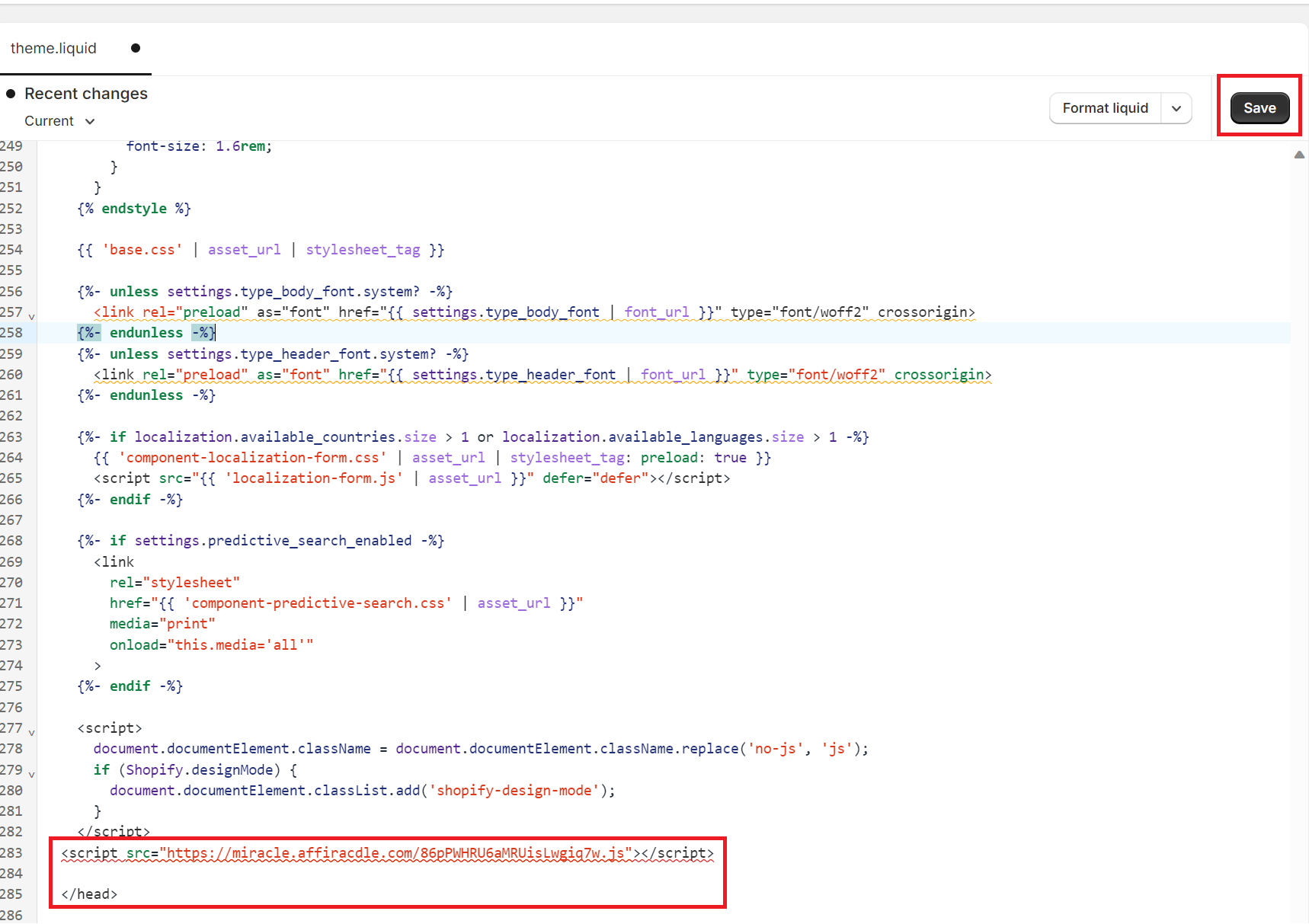This screenshot has height=924, width=1309.
Task: Click line number 258 in the gutter
Action: coord(11,333)
